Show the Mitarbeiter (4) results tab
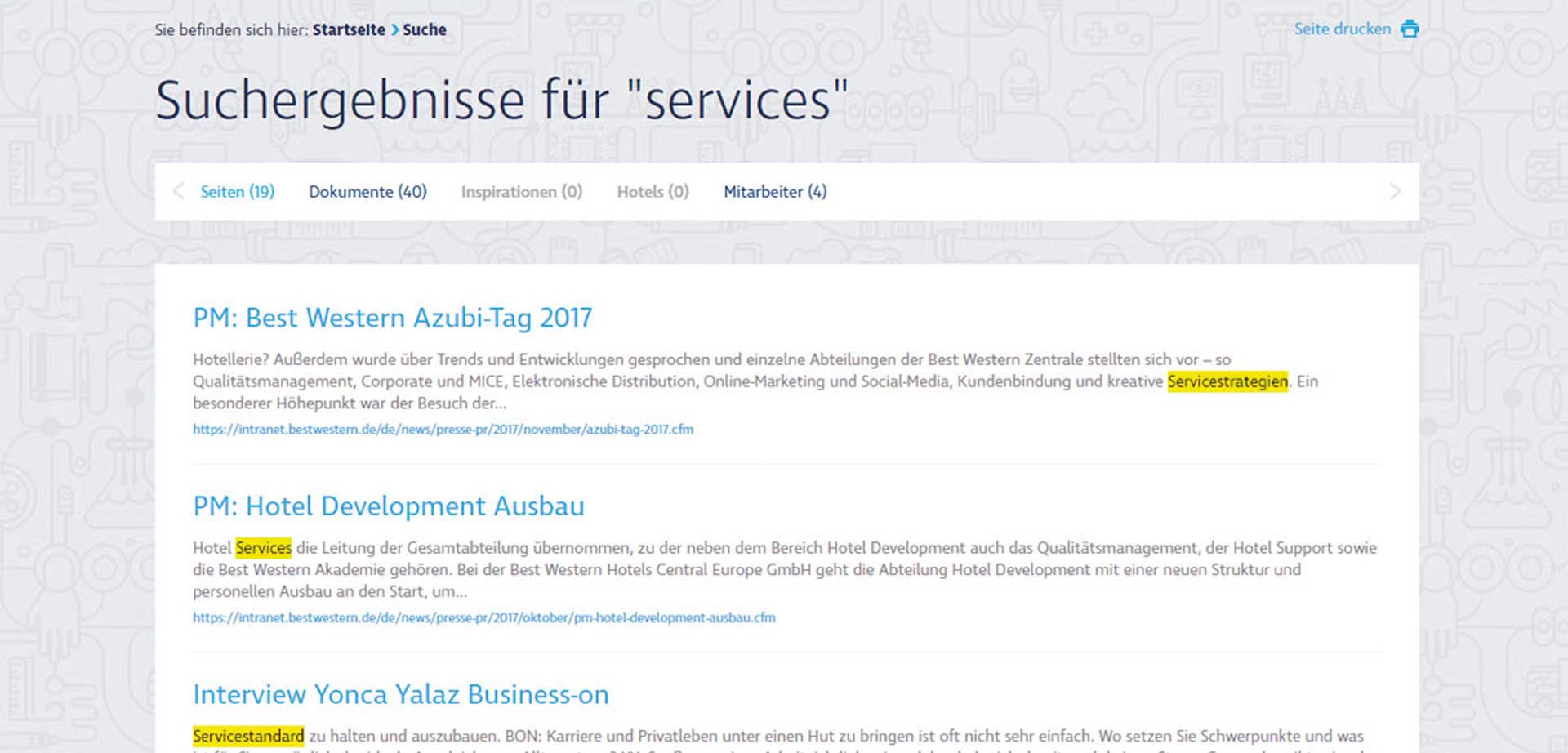The width and height of the screenshot is (1568, 753). [x=775, y=192]
